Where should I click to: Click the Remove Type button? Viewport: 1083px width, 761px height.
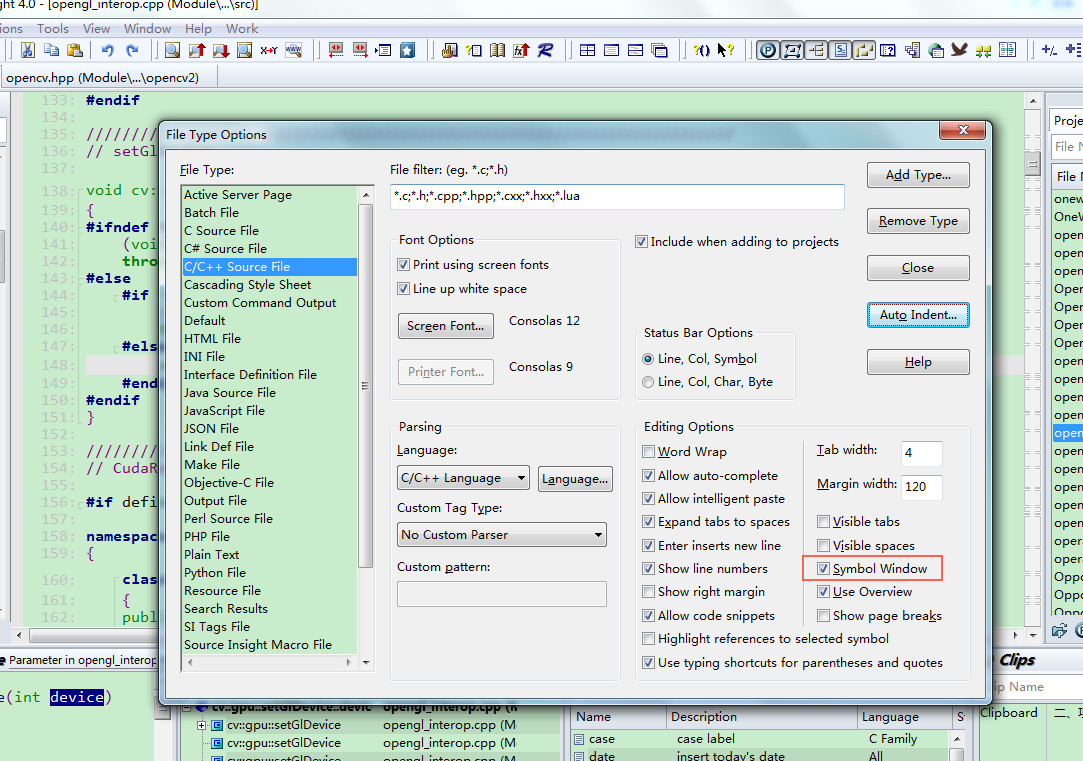tap(918, 221)
